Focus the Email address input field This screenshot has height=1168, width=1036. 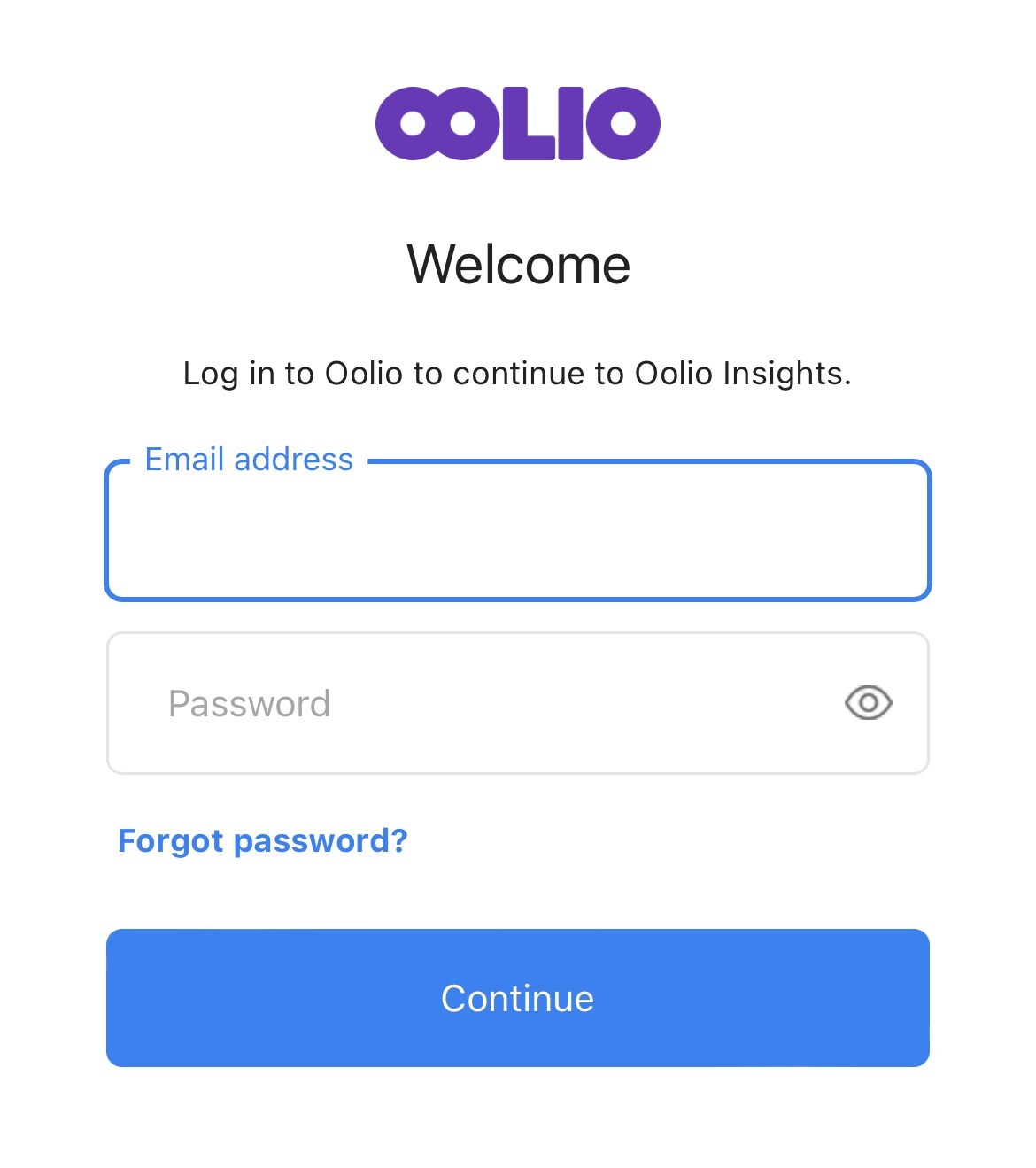click(518, 531)
